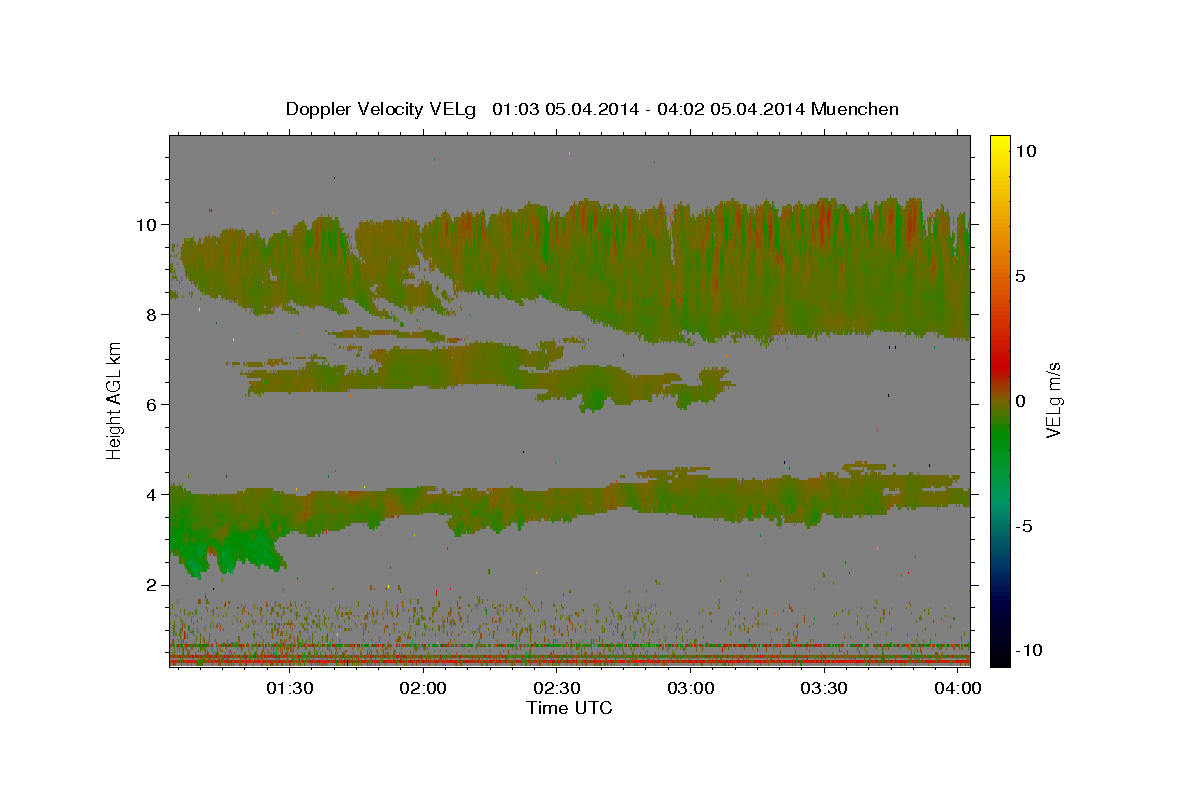The width and height of the screenshot is (1200, 800).
Task: Click the 'Muenchen' location label in title
Action: coord(855,109)
